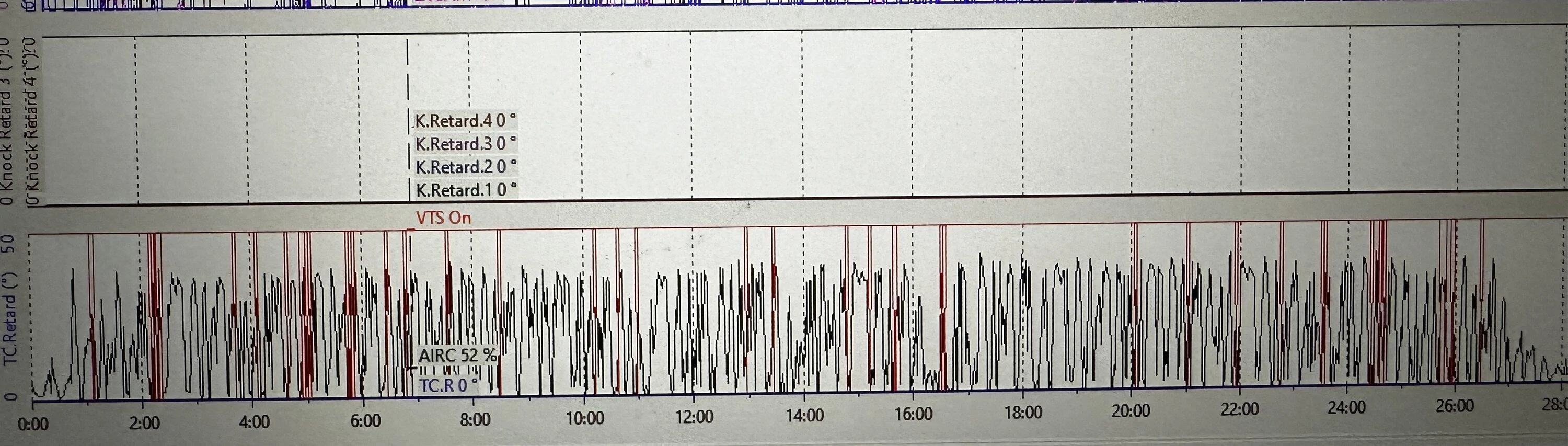Viewport: 1568px width, 446px height.
Task: Click the red VTS On label
Action: 443,218
